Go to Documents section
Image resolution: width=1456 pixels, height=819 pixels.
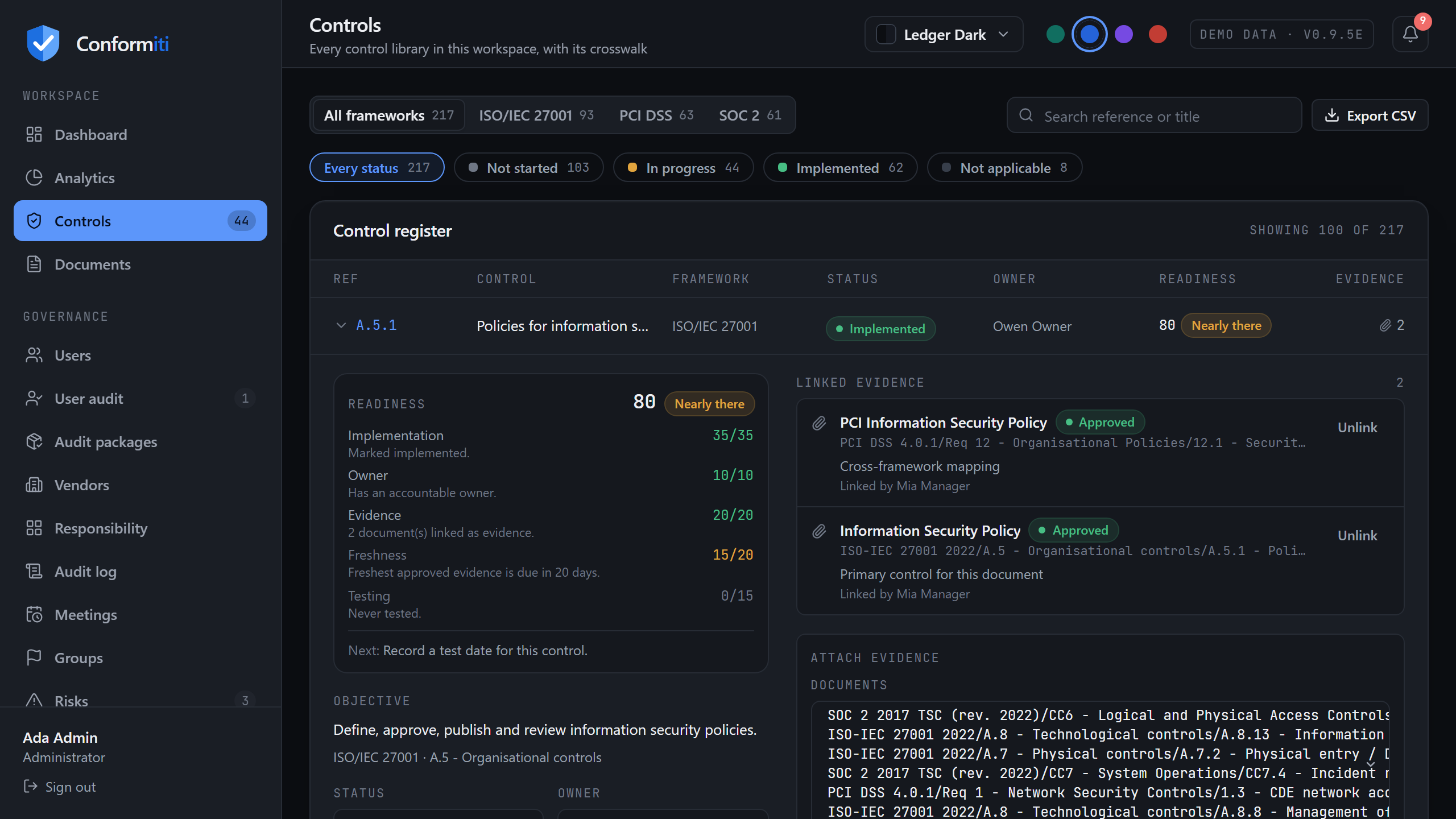pos(140,264)
